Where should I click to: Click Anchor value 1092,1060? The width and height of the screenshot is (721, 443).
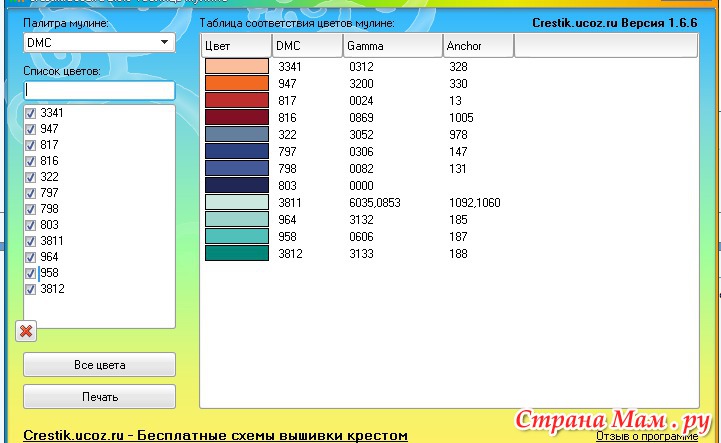[x=475, y=203]
